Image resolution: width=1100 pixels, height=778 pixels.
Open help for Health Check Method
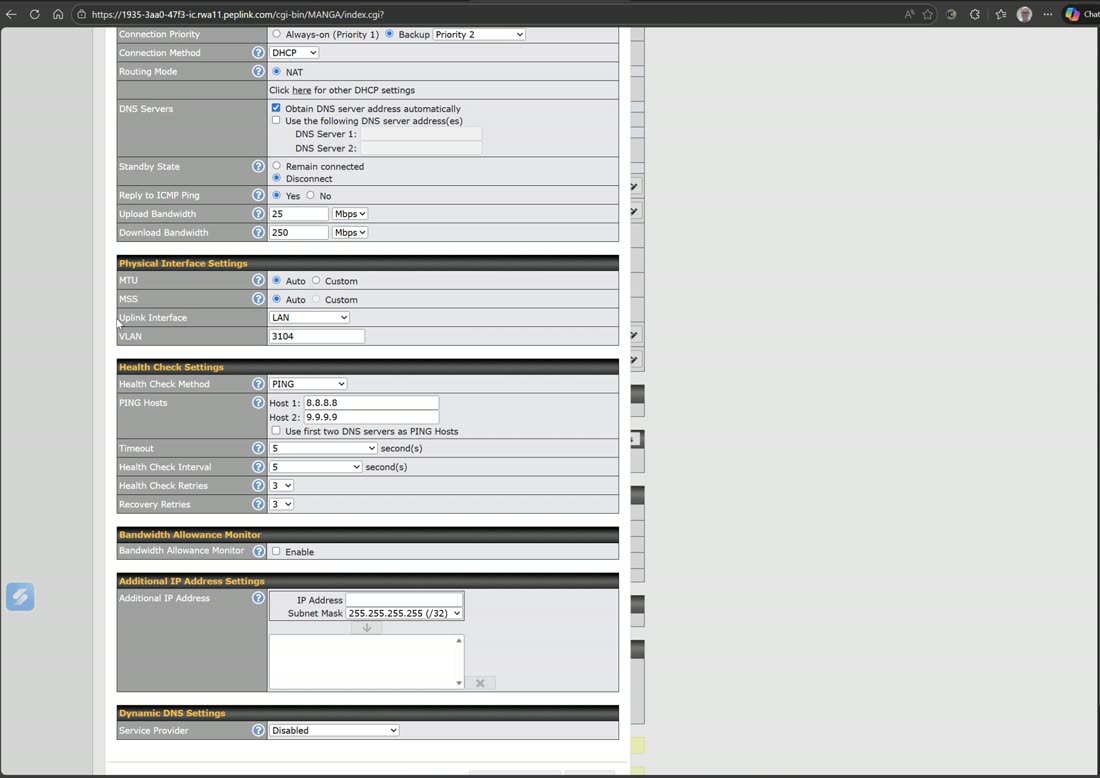coord(258,384)
